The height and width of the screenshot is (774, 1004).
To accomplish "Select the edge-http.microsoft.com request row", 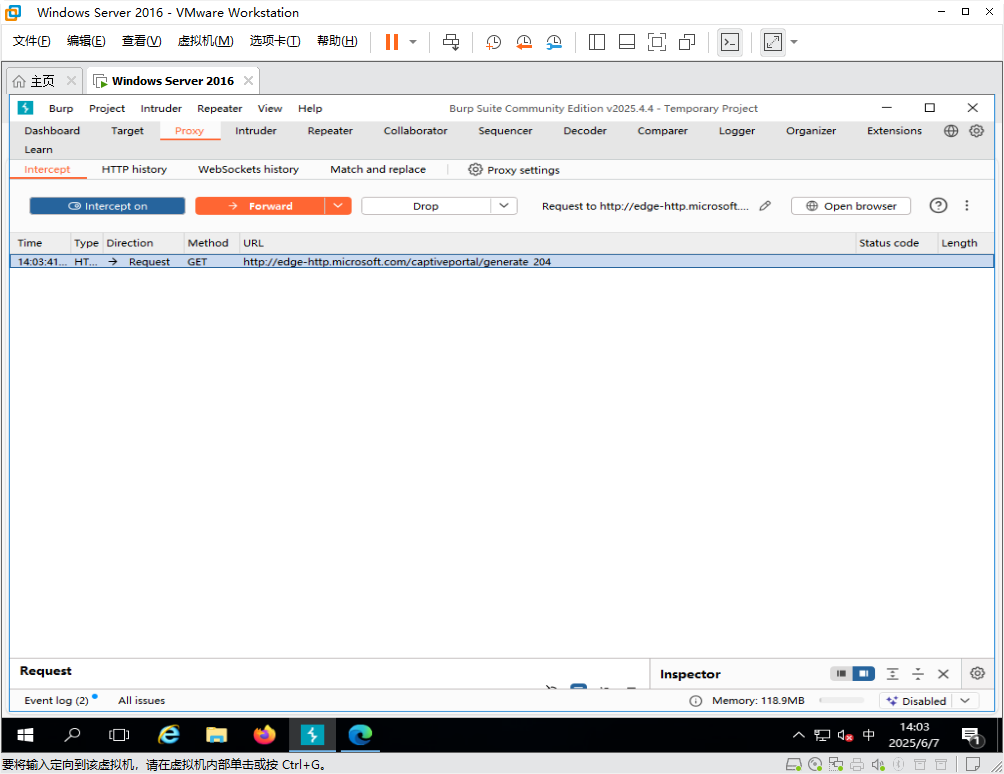I will tap(502, 261).
